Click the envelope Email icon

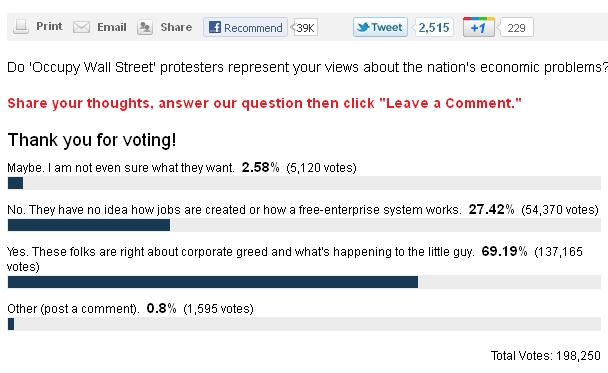point(81,27)
